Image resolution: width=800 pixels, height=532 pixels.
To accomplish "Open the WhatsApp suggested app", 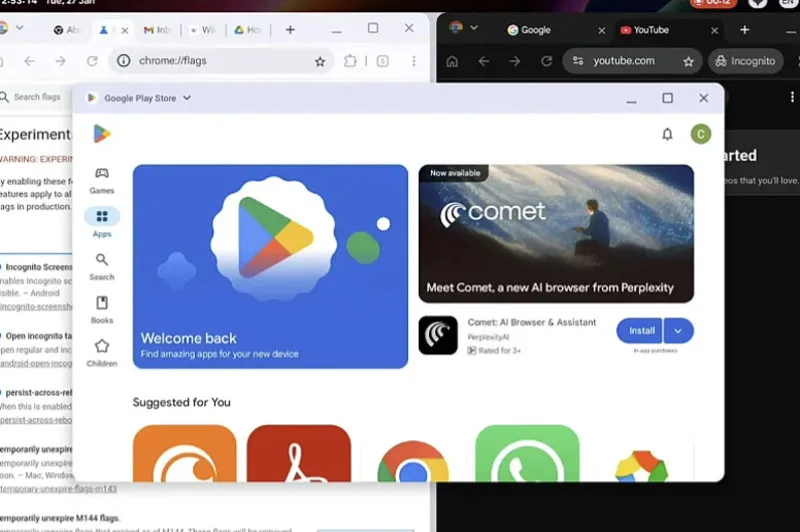I will tap(527, 453).
